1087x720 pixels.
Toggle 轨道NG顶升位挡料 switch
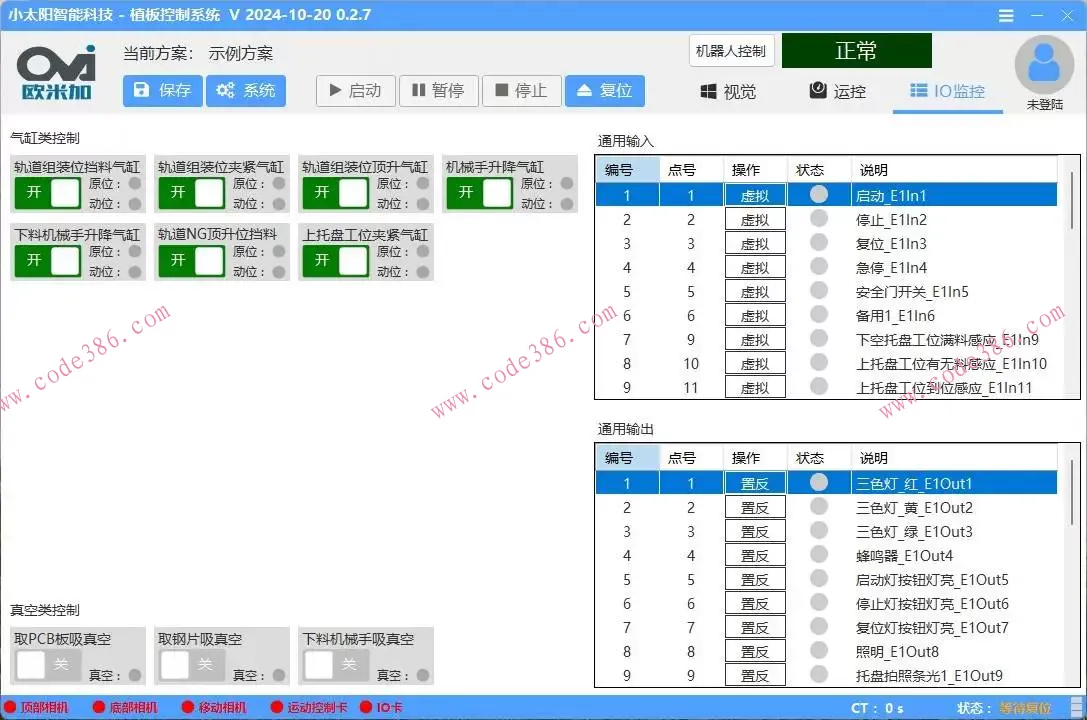click(x=192, y=261)
